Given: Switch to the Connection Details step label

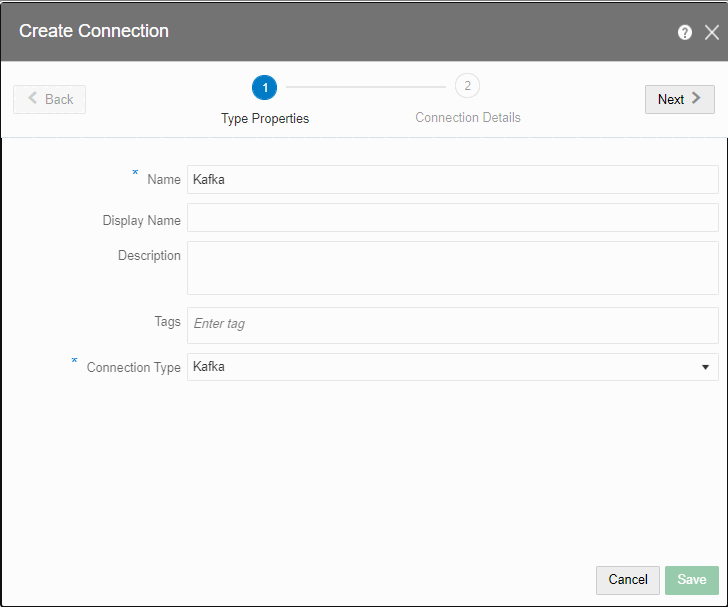Looking at the screenshot, I should [x=468, y=117].
